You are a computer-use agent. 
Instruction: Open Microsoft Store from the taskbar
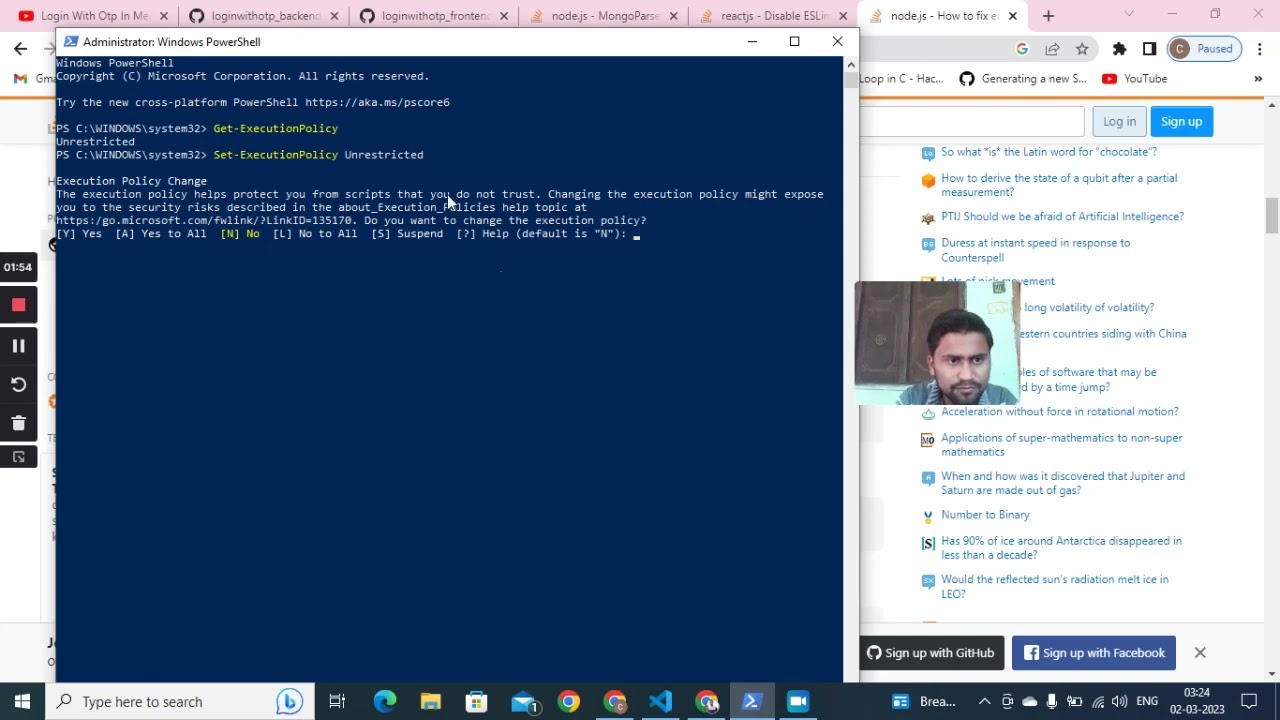pos(476,701)
